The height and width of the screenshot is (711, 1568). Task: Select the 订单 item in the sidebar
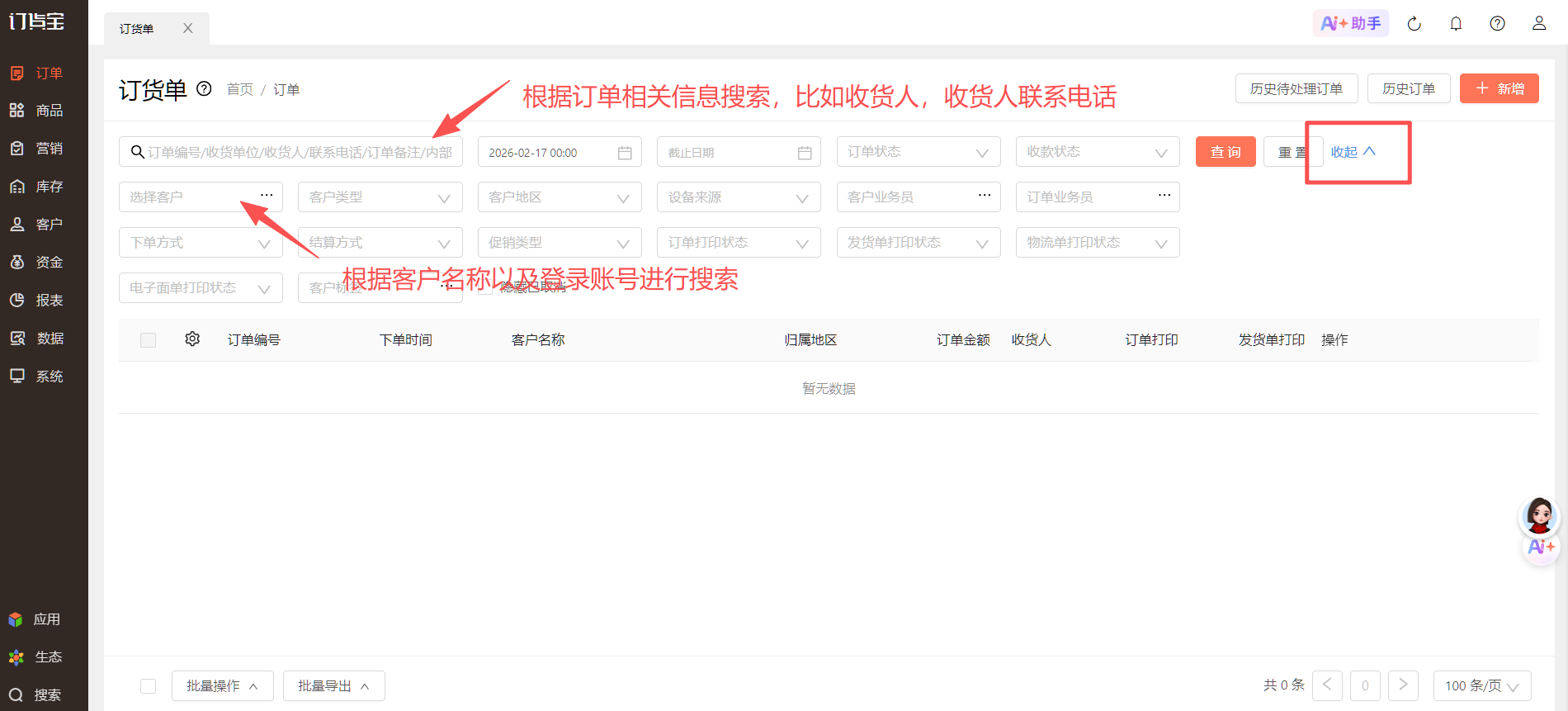click(37, 73)
